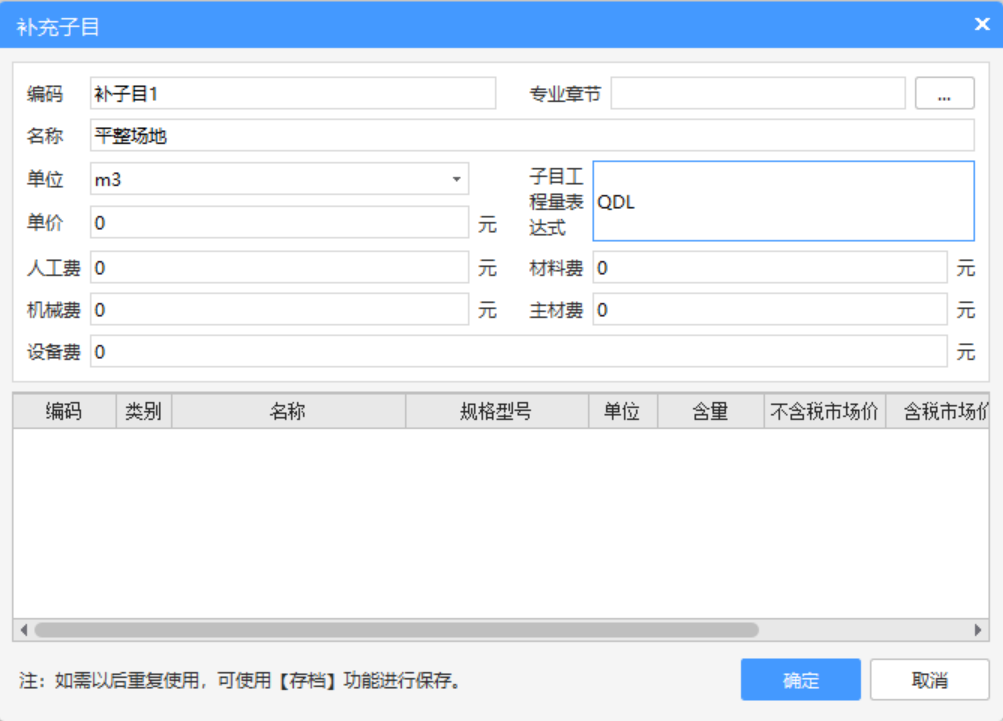This screenshot has height=721, width=1003.
Task: Click the 类别 column header
Action: (144, 411)
